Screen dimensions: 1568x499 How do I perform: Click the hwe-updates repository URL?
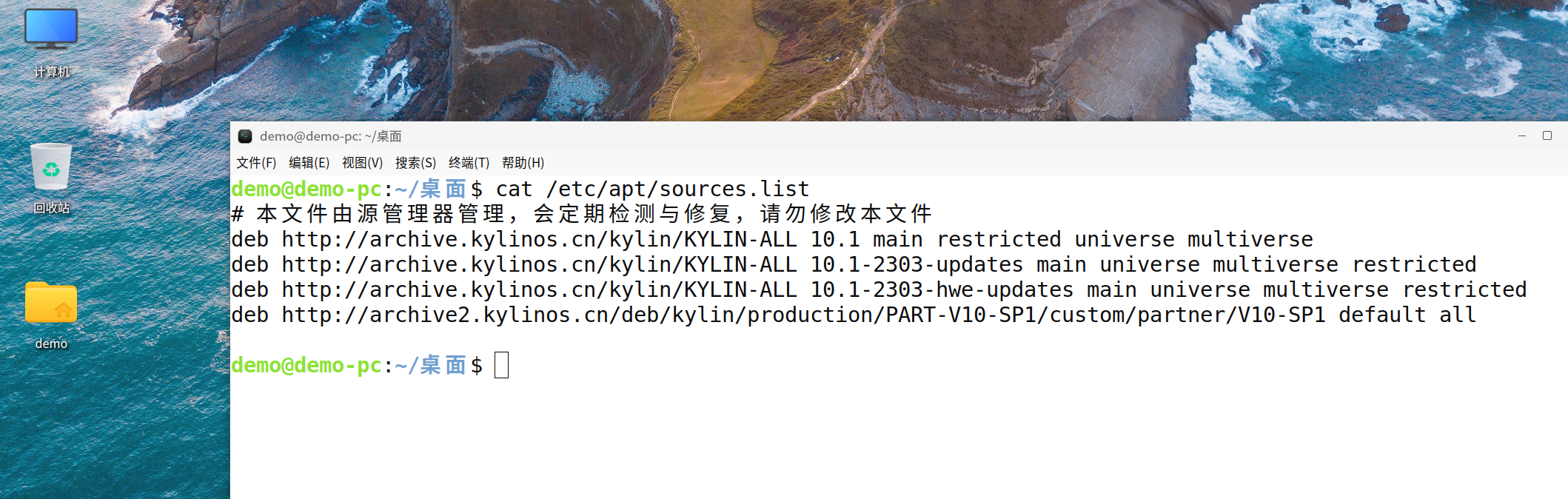point(539,289)
